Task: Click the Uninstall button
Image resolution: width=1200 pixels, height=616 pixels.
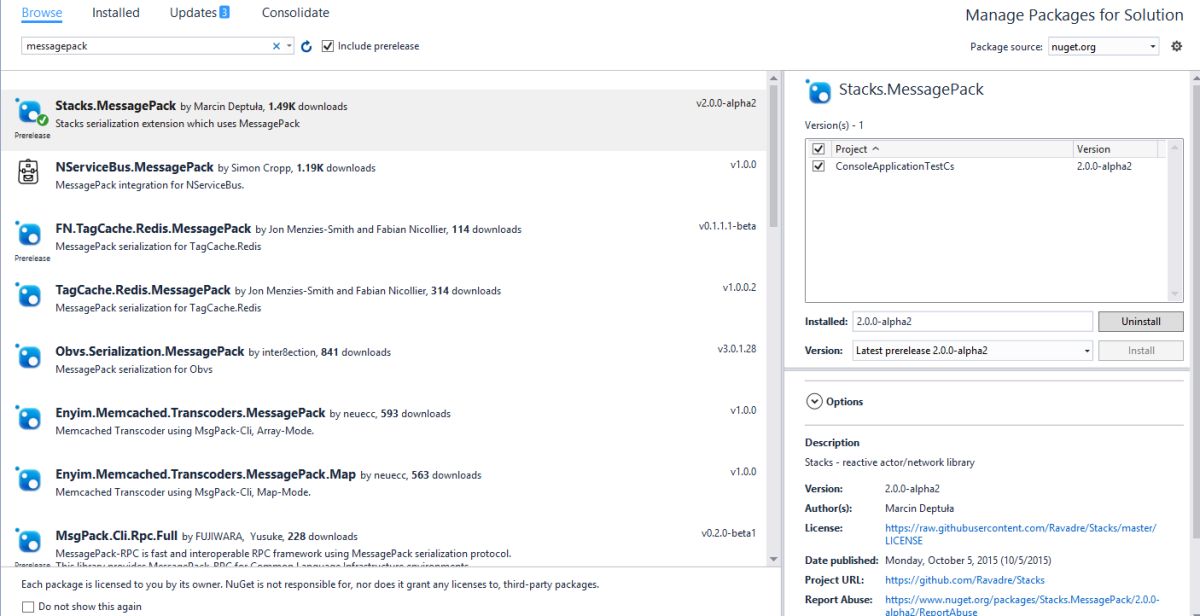Action: tap(1140, 322)
